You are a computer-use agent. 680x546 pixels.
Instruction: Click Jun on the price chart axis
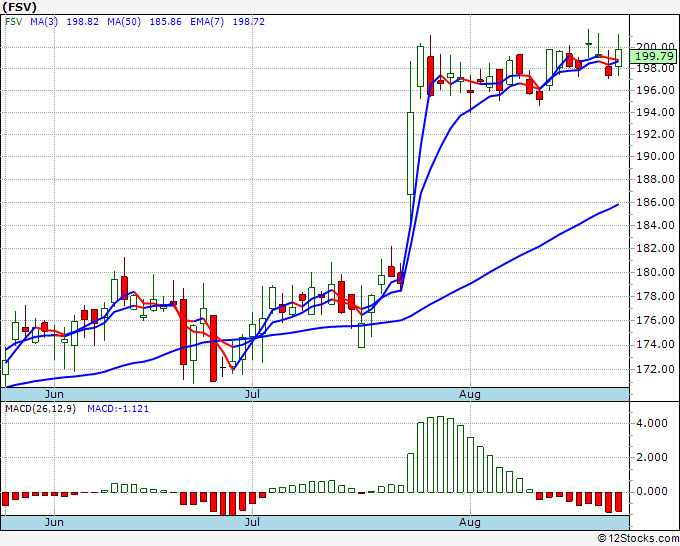pos(54,394)
